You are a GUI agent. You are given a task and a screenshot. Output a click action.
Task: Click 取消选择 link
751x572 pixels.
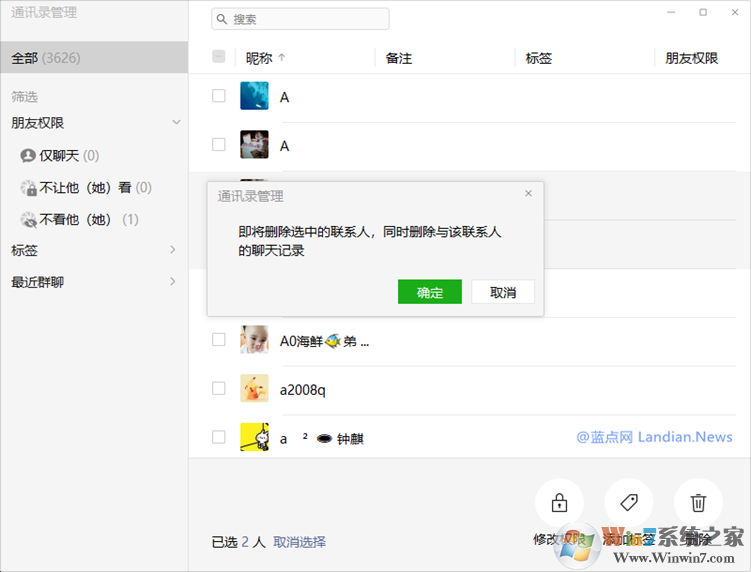[x=299, y=542]
